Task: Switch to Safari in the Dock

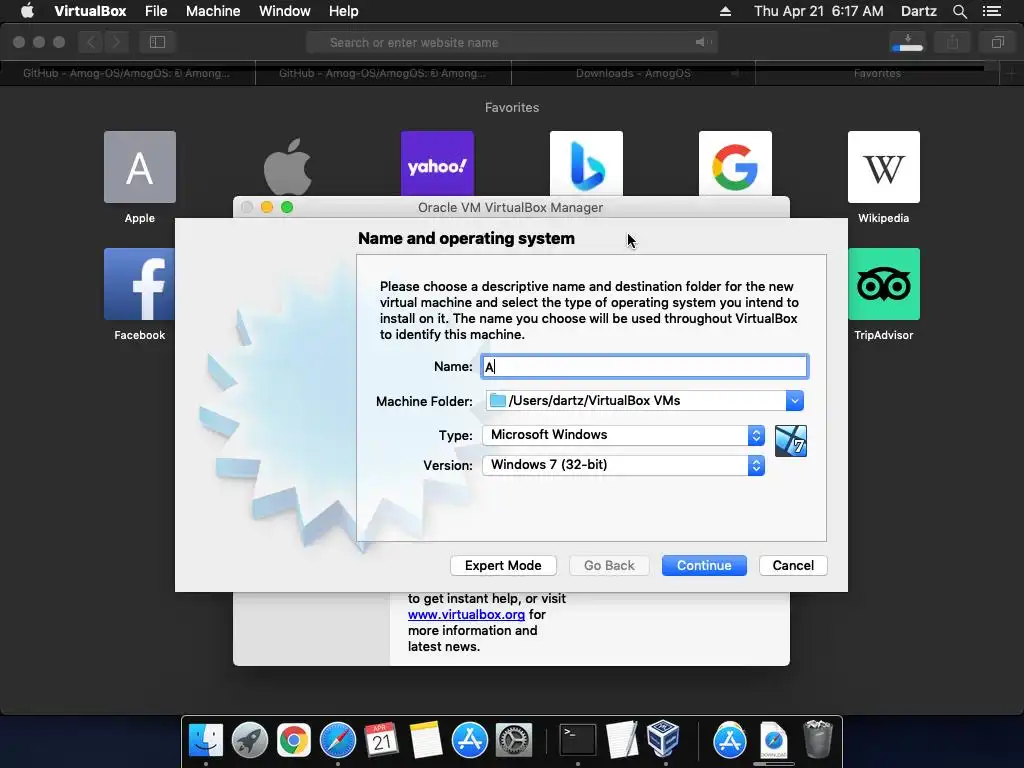Action: tap(338, 740)
